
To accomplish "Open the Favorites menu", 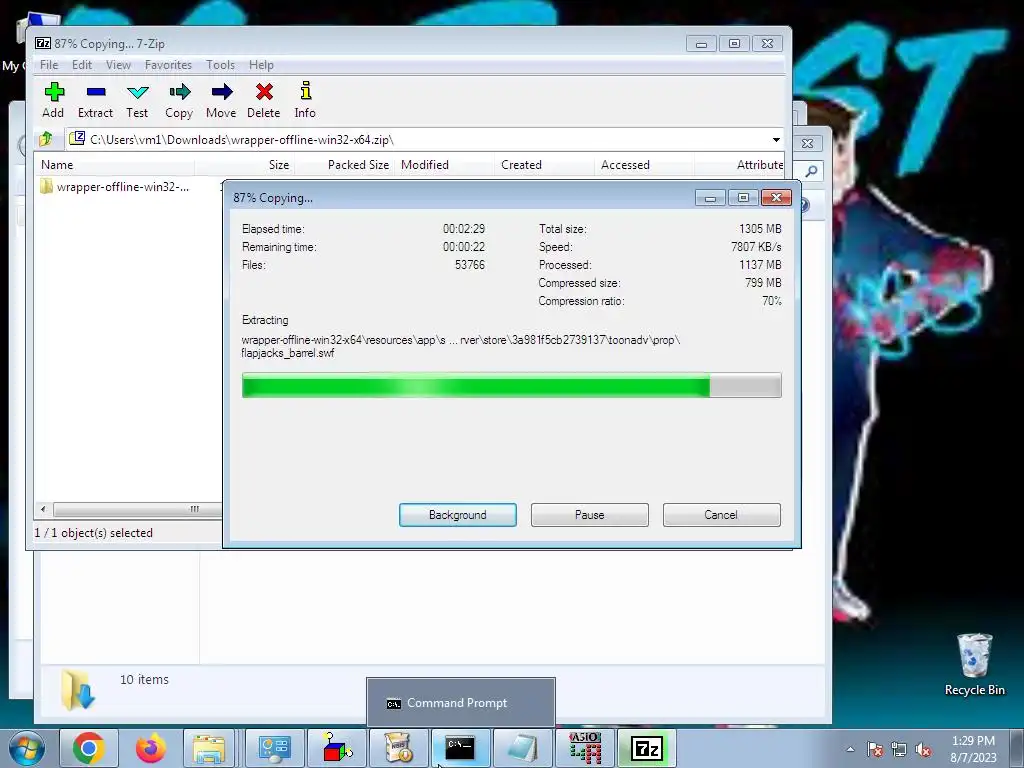I will pyautogui.click(x=168, y=65).
